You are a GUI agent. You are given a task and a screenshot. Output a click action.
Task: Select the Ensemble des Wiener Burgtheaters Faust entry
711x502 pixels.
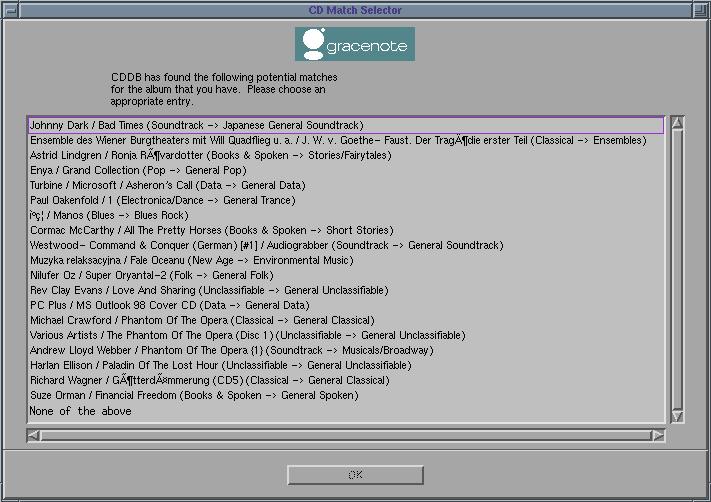[x=346, y=140]
